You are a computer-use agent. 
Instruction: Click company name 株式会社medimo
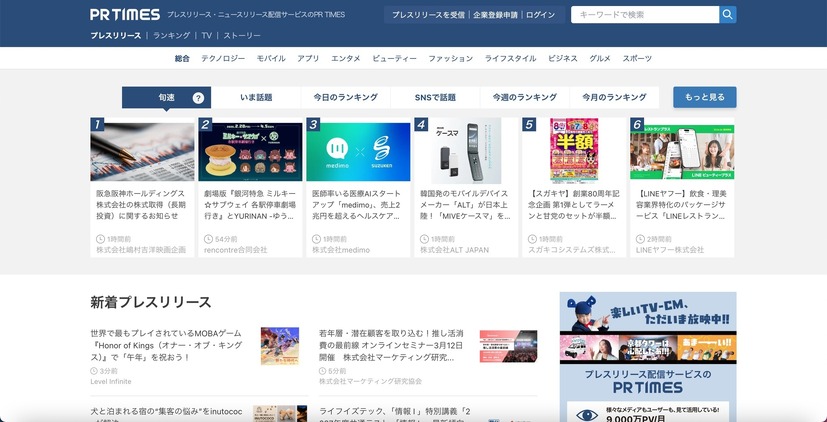point(341,250)
